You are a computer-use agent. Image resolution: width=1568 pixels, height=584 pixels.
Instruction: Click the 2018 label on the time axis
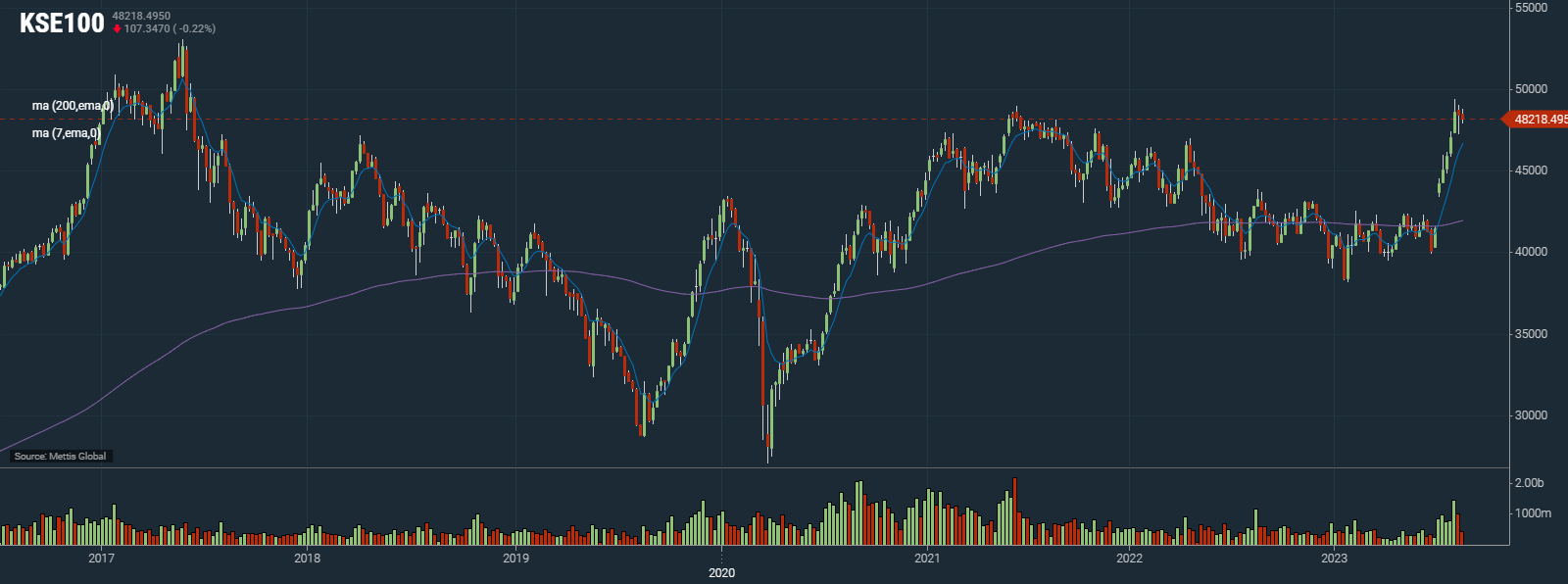pos(307,559)
